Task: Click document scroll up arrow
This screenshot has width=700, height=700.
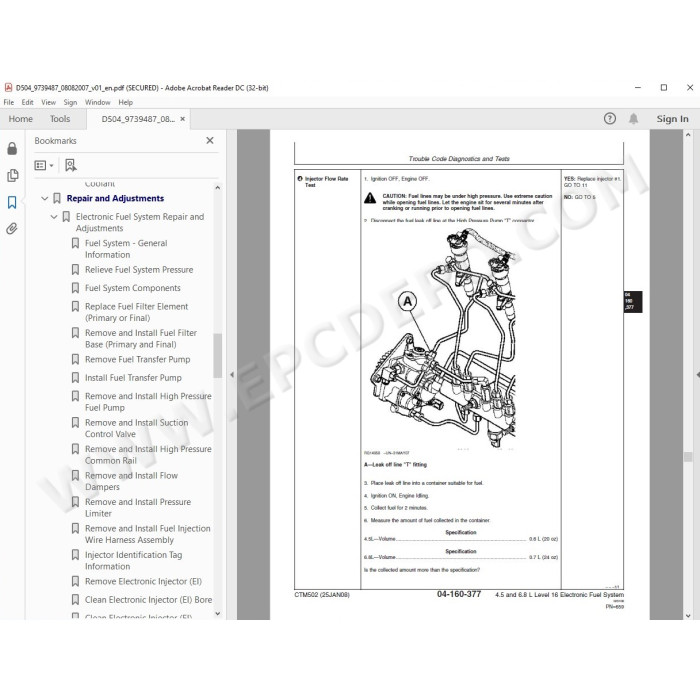Action: pos(688,135)
